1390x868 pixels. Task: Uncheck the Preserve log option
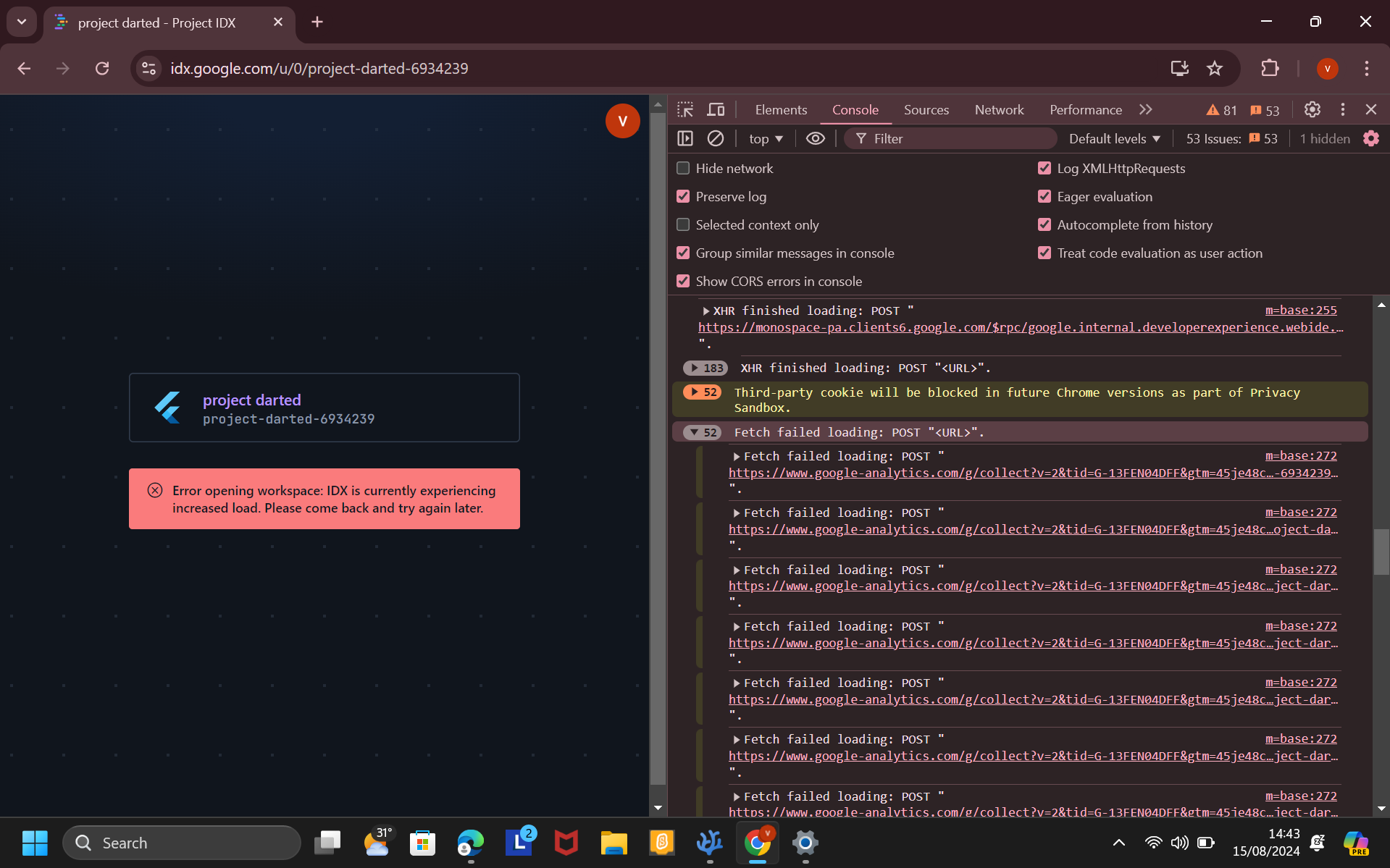[683, 196]
